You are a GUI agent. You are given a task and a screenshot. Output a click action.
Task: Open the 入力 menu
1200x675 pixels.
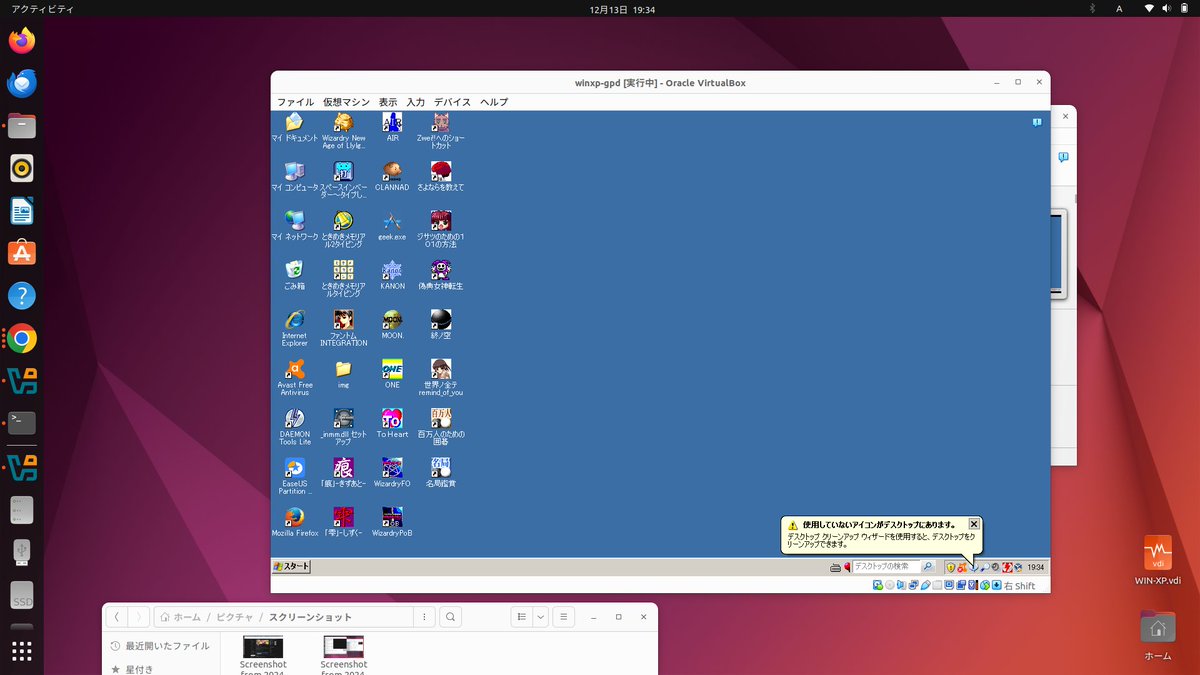click(x=415, y=102)
